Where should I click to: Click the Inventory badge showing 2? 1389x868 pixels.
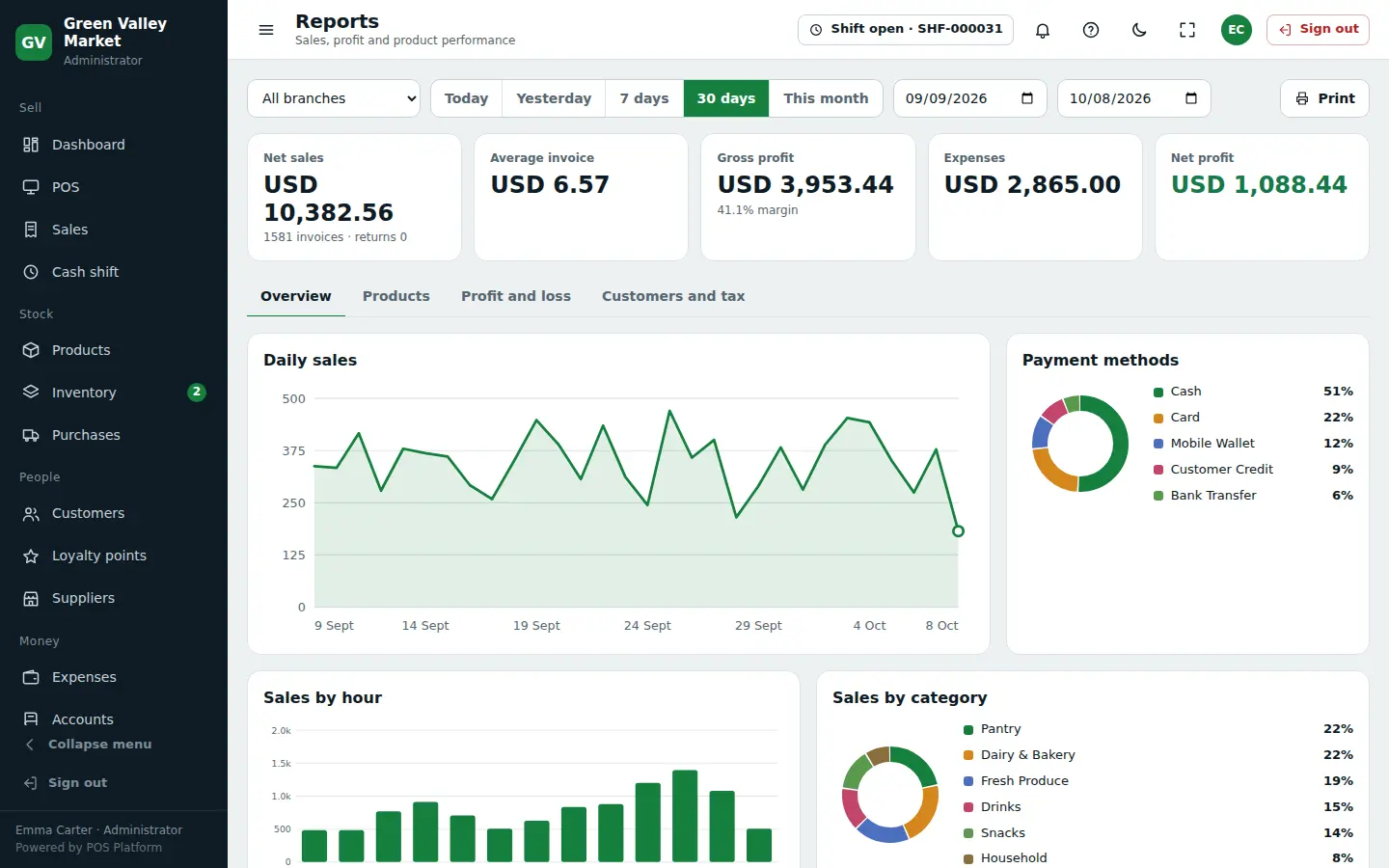(197, 393)
